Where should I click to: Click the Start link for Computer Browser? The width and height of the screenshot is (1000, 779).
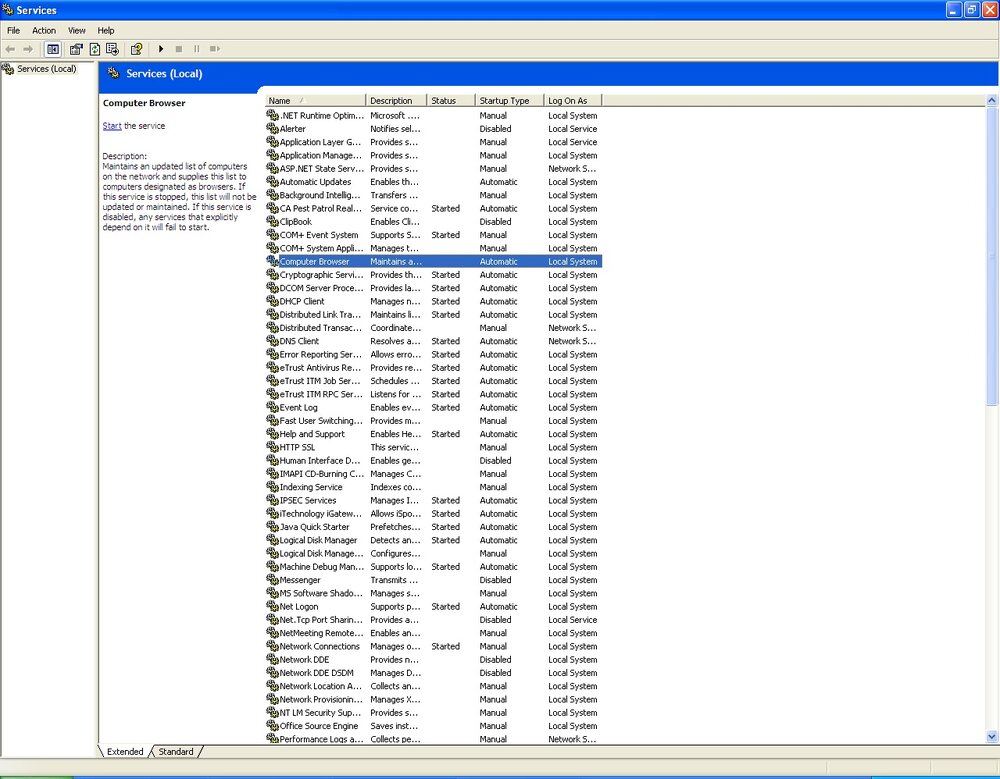pyautogui.click(x=112, y=126)
